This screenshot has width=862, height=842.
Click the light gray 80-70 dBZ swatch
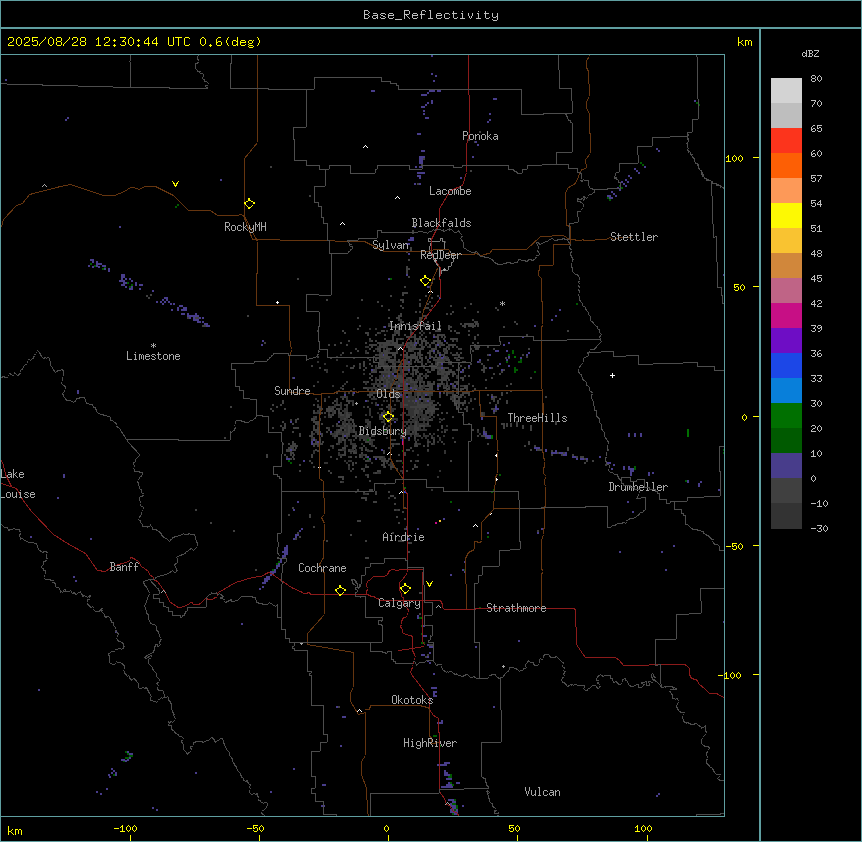(x=786, y=91)
